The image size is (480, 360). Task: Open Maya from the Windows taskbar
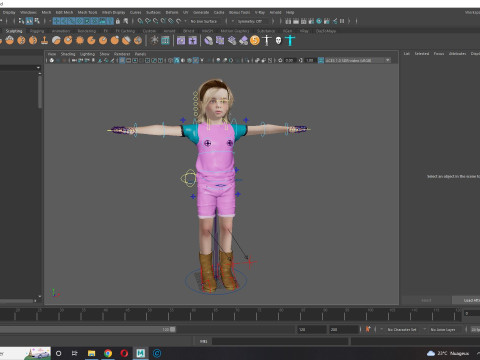point(141,353)
